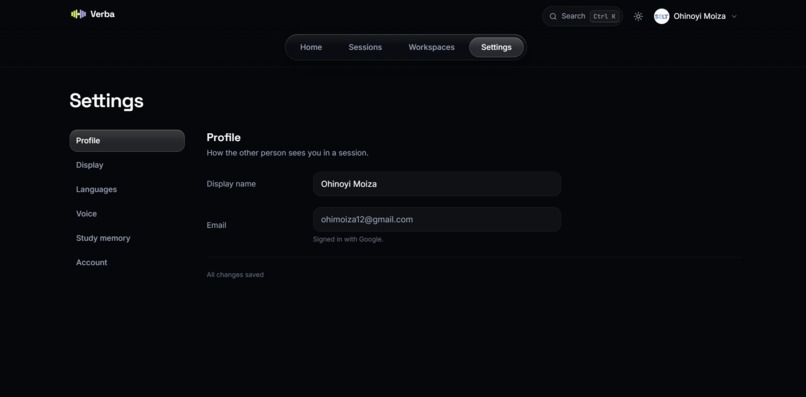Switch to the Workspaces tab
The image size is (806, 397).
[x=431, y=47]
